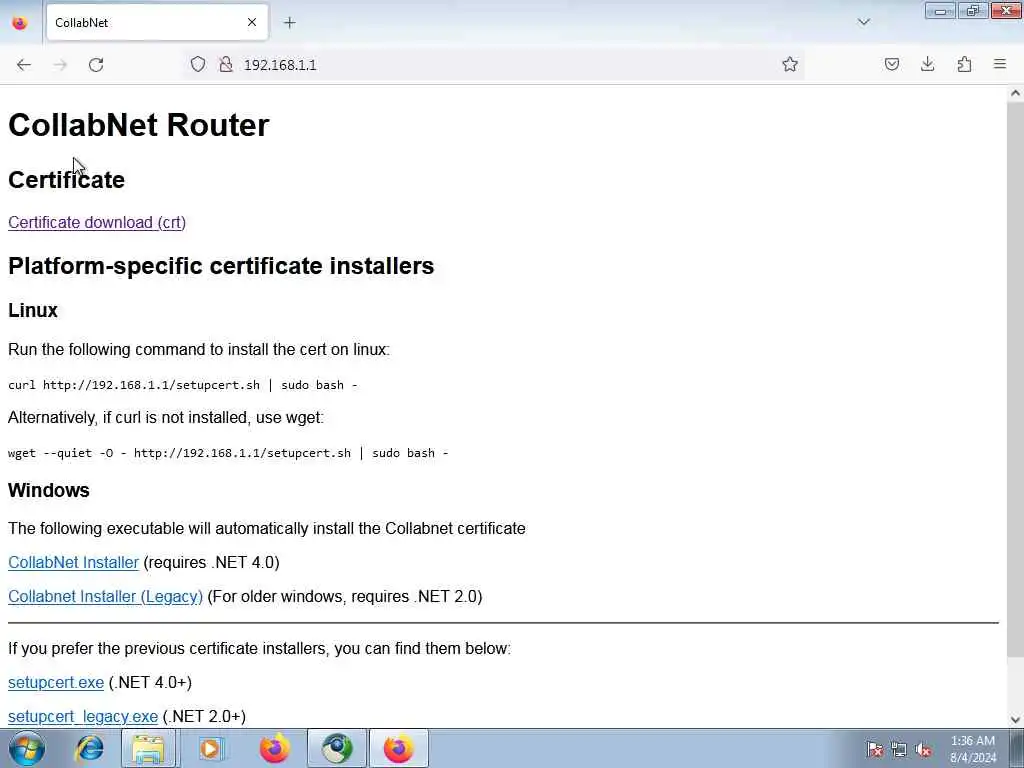The width and height of the screenshot is (1024, 768).
Task: Open Windows Explorer from the taskbar
Action: click(148, 748)
